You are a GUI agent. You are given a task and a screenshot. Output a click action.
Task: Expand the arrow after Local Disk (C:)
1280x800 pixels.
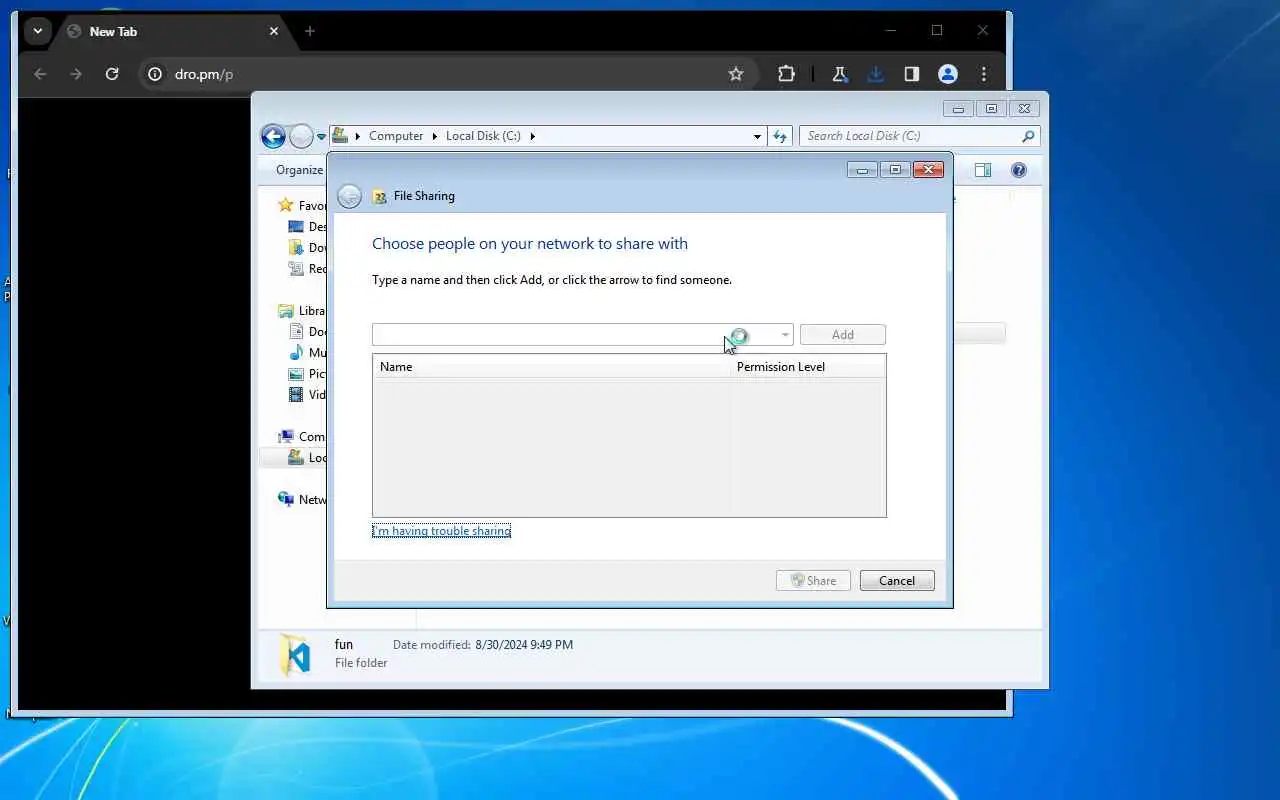coord(532,136)
